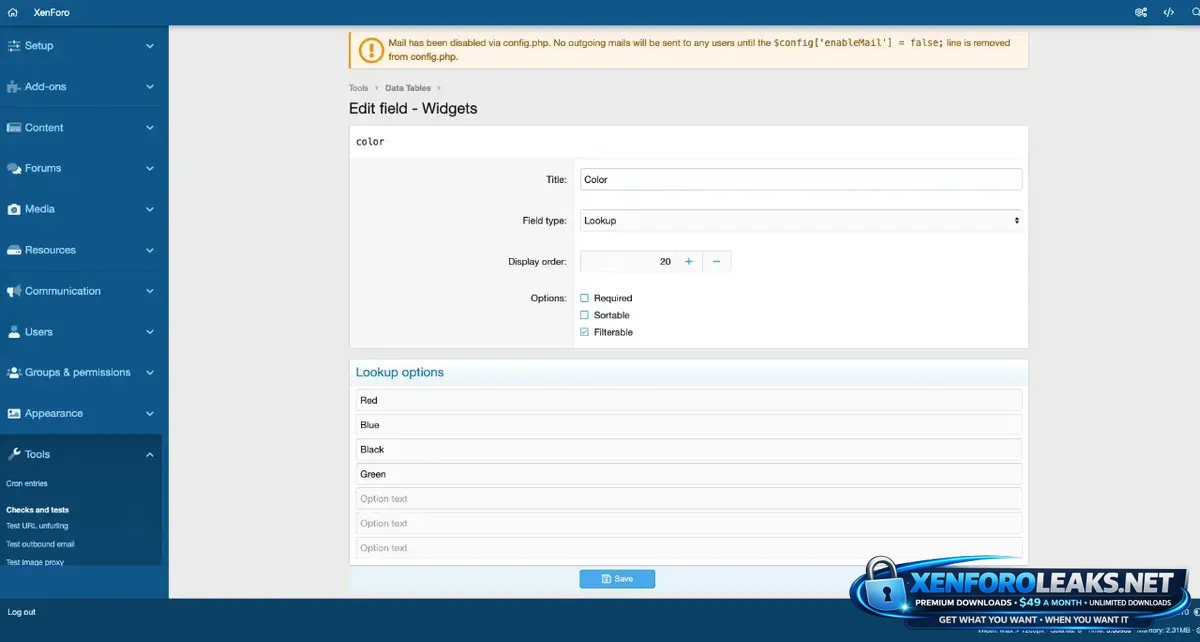Click the code brackets icon in header
The width and height of the screenshot is (1200, 642).
[x=1168, y=12]
